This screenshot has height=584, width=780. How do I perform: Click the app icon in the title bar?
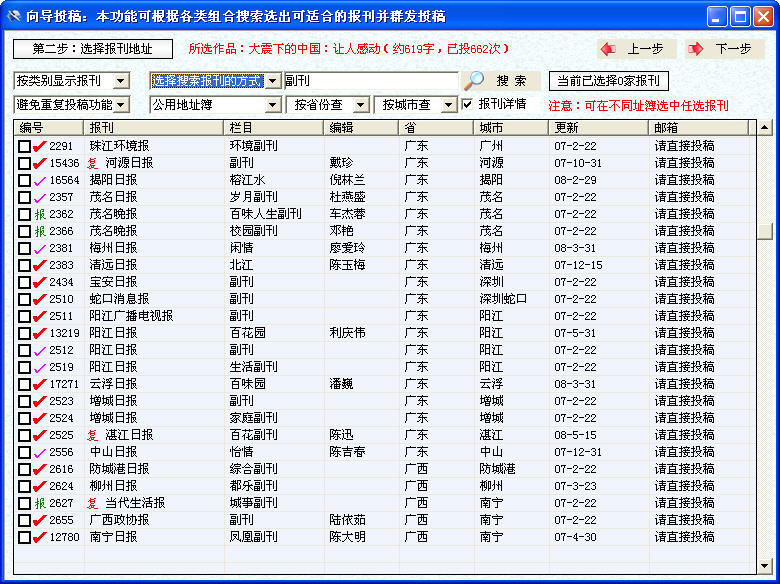pos(13,16)
